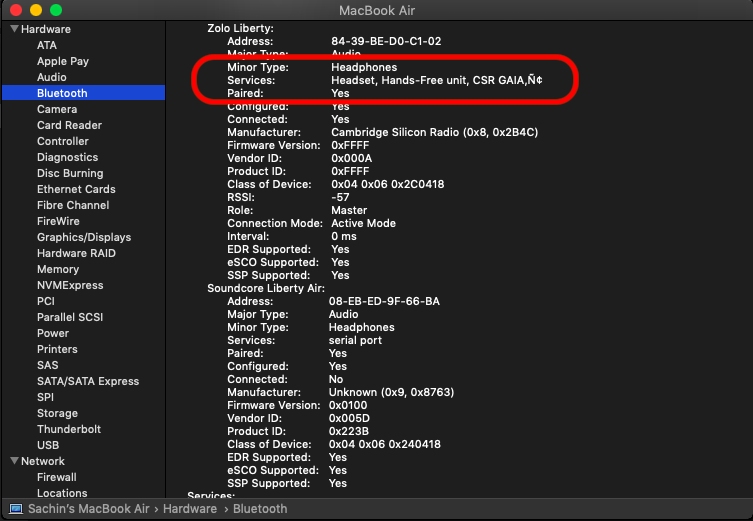Select Thunderbolt in the sidebar
This screenshot has width=753, height=521.
[69, 429]
